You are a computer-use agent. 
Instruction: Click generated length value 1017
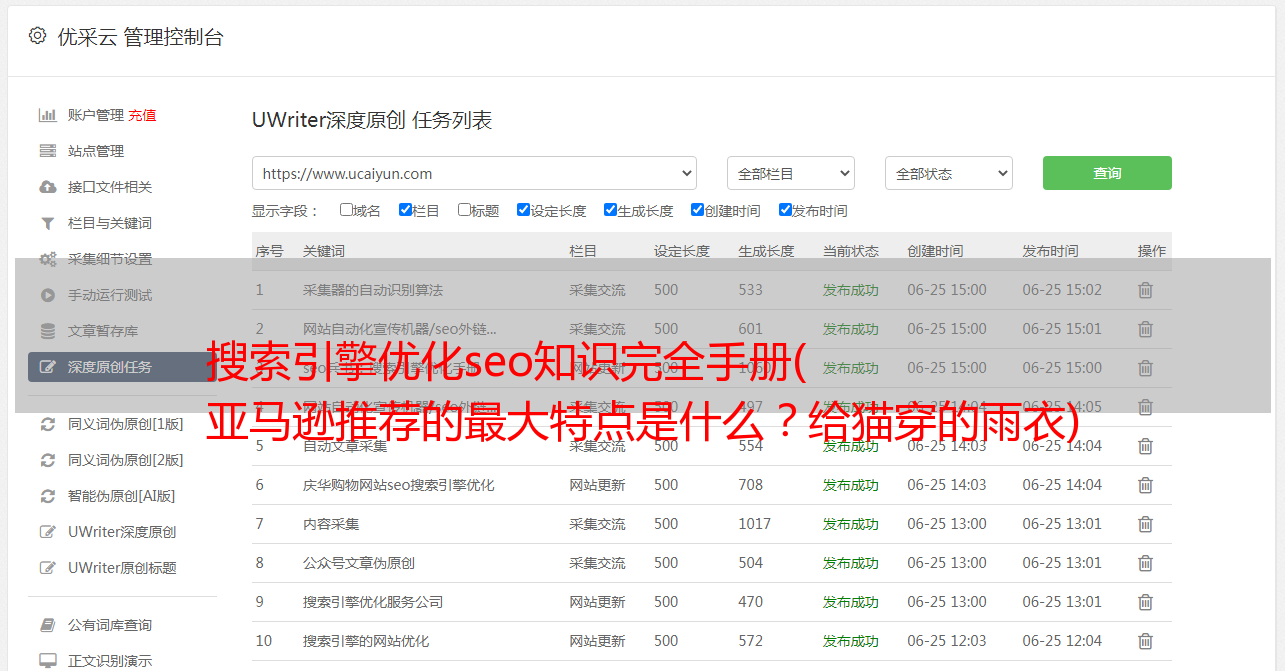755,524
